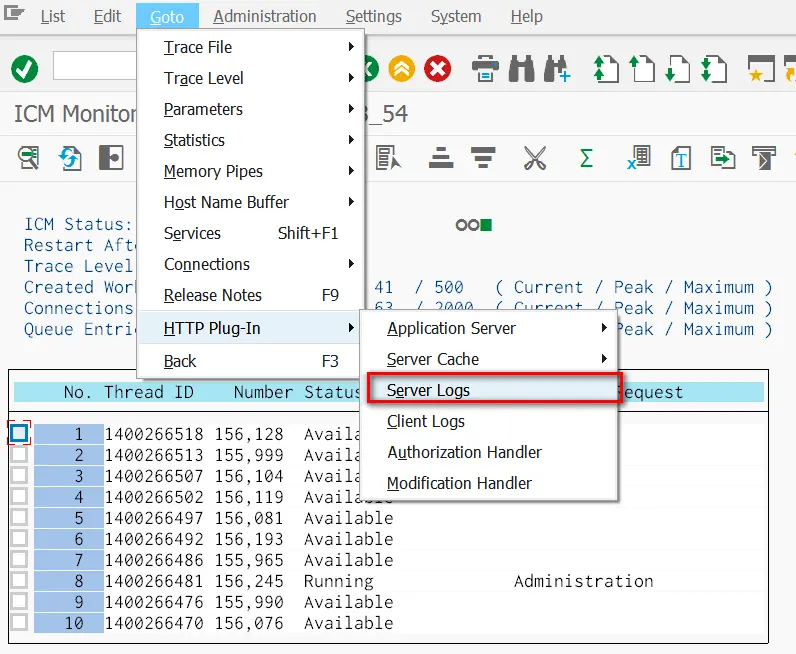Viewport: 796px width, 654px height.
Task: Expand the Connections submenu
Action: tap(251, 264)
